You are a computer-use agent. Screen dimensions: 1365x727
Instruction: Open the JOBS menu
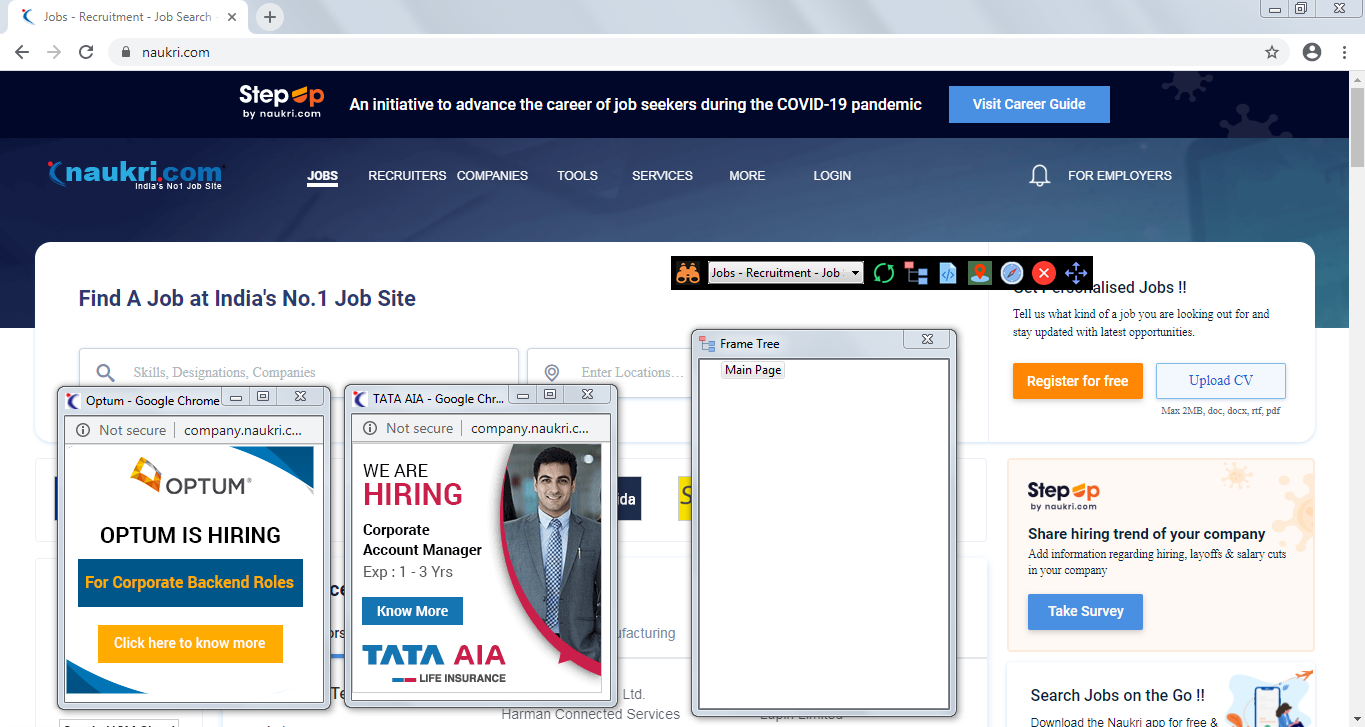(322, 175)
